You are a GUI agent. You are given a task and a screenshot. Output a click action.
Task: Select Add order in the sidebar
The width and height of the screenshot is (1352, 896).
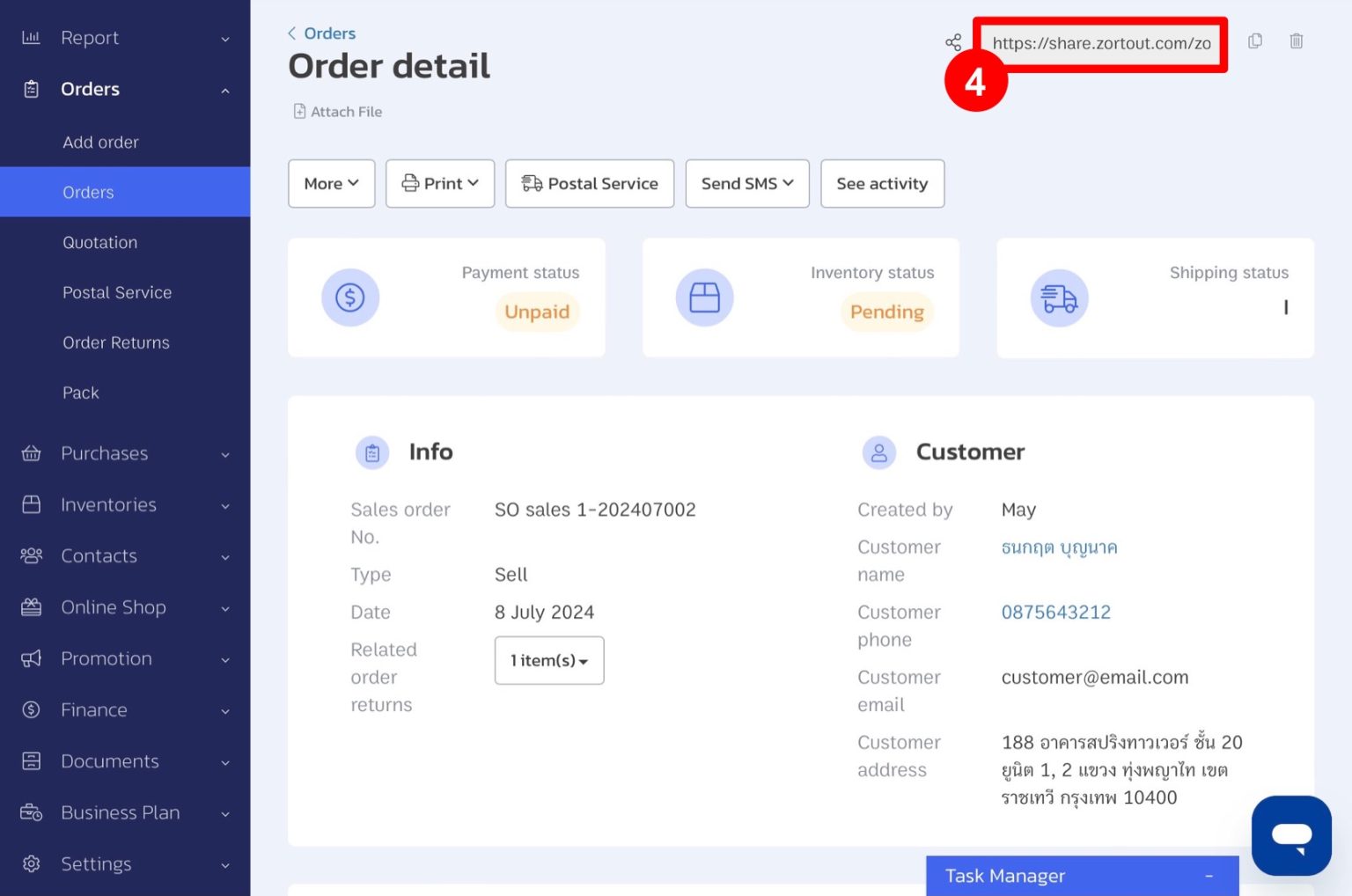100,142
